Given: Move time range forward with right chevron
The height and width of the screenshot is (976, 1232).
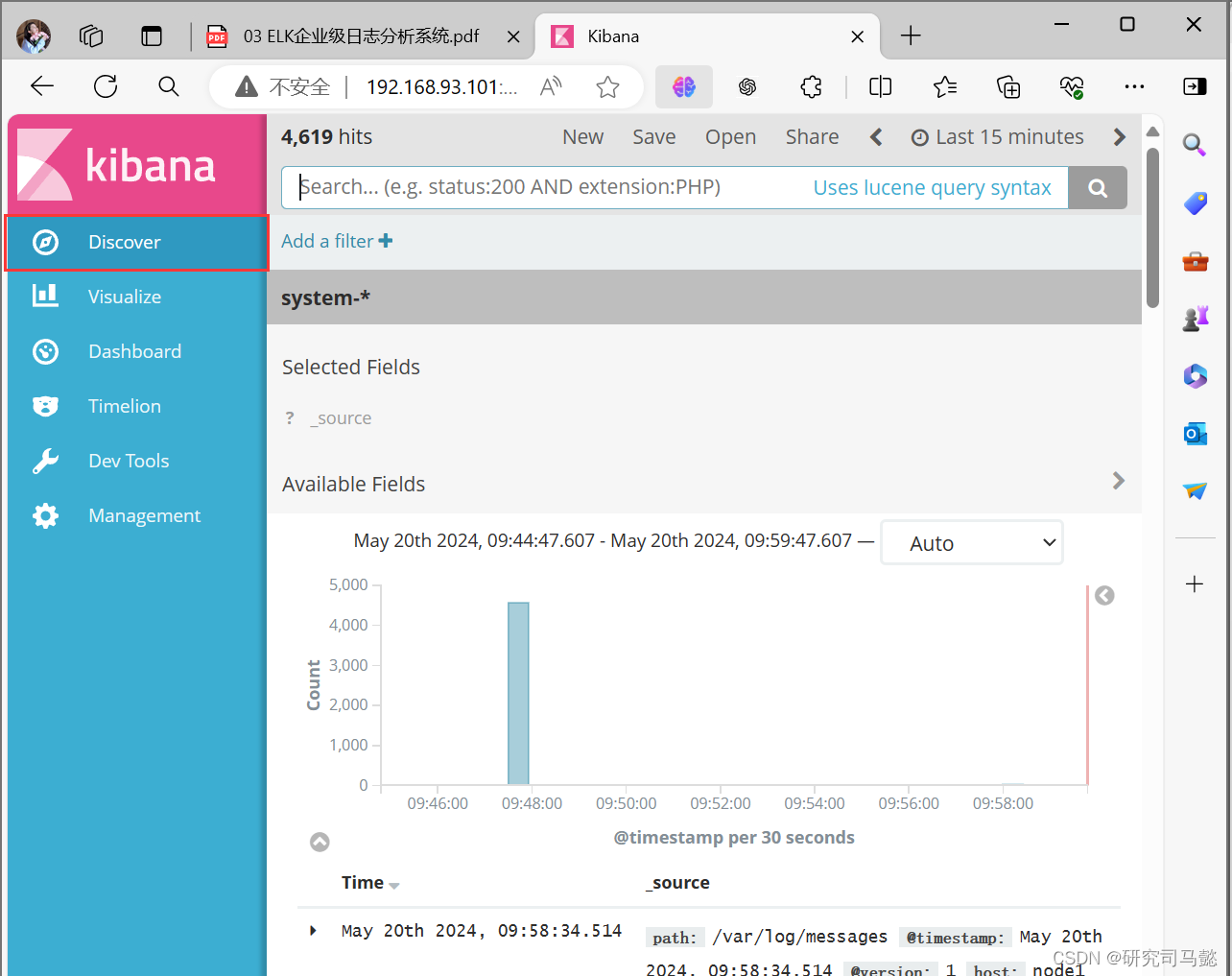Looking at the screenshot, I should [1119, 137].
